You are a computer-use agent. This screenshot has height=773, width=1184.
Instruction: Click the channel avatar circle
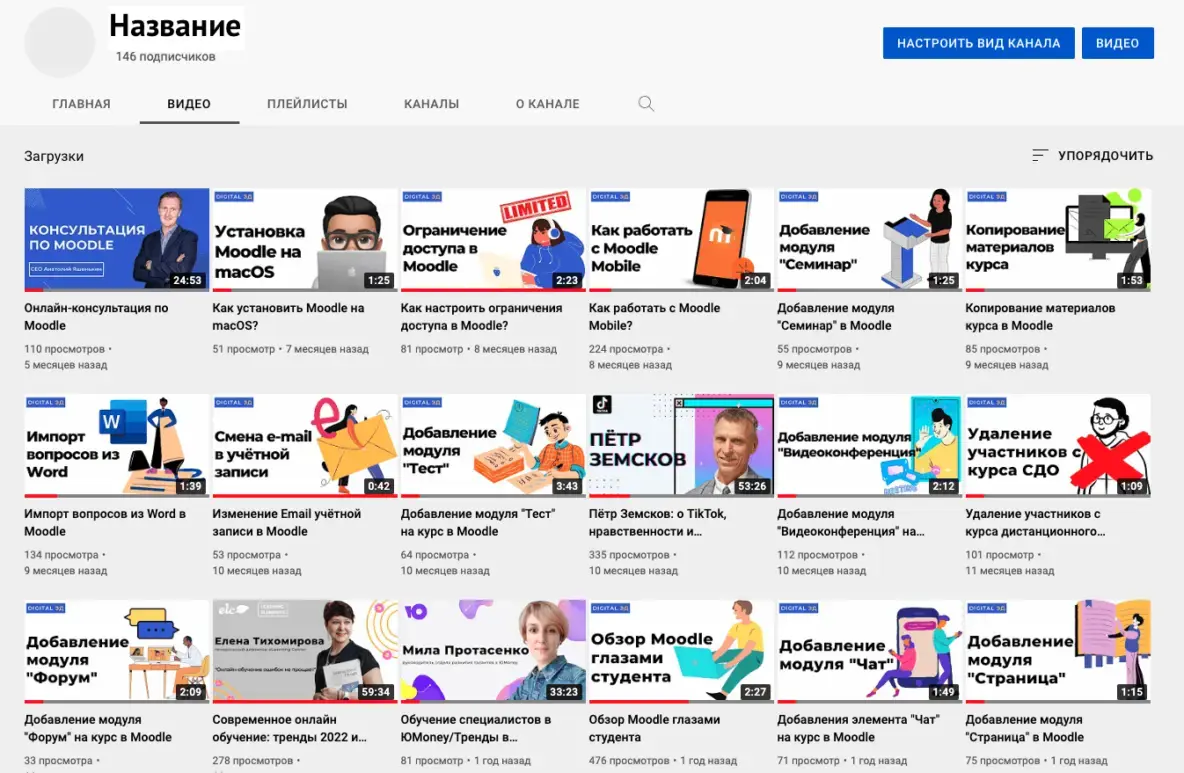[59, 43]
